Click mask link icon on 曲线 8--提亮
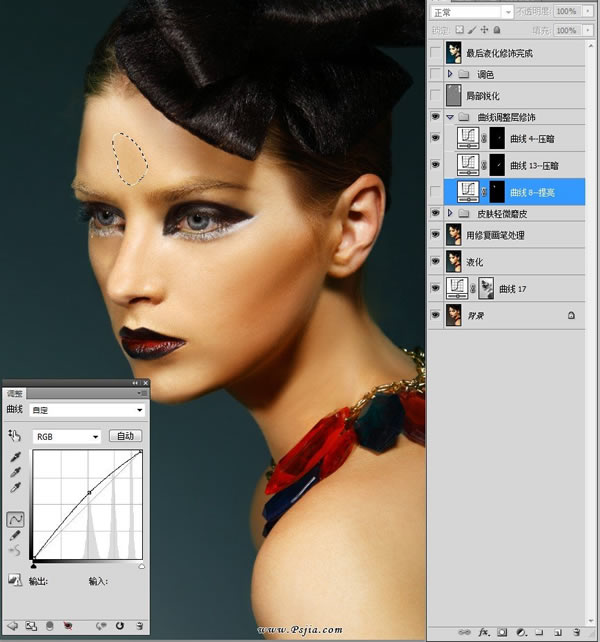600x642 pixels. click(x=484, y=192)
